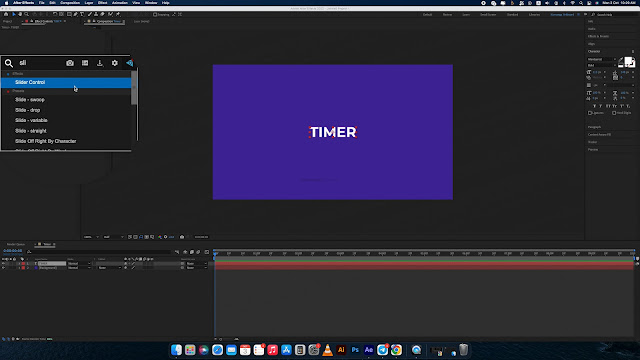This screenshot has width=640, height=360.
Task: Click the blue megaphone icon in search popup
Action: point(129,63)
